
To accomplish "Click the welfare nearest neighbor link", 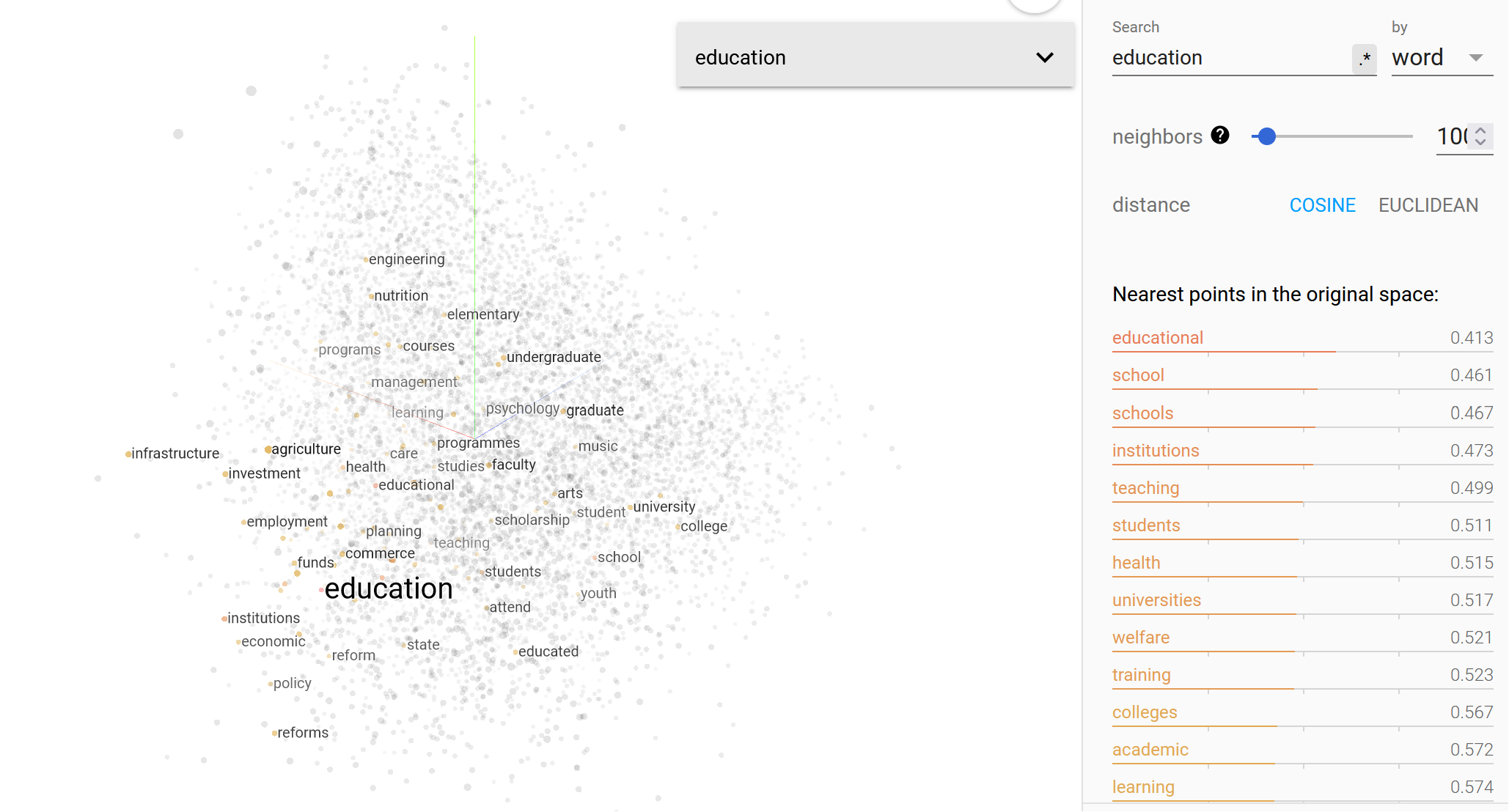I will pyautogui.click(x=1140, y=636).
